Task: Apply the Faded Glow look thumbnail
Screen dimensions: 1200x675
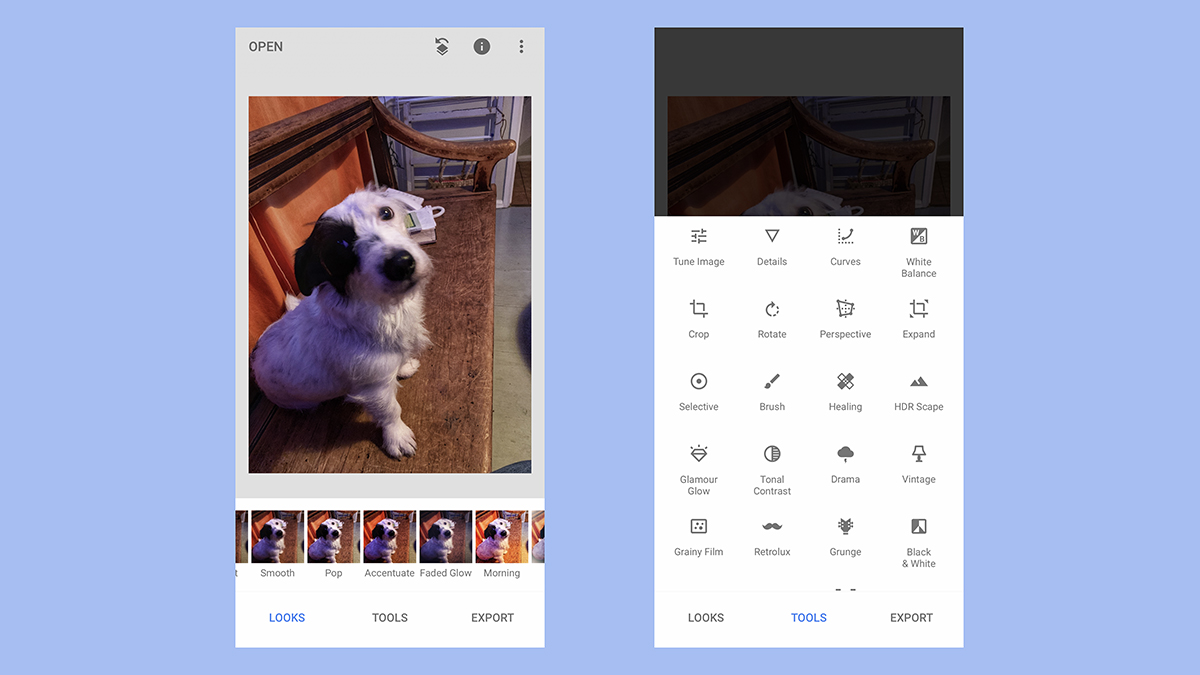Action: tap(446, 537)
